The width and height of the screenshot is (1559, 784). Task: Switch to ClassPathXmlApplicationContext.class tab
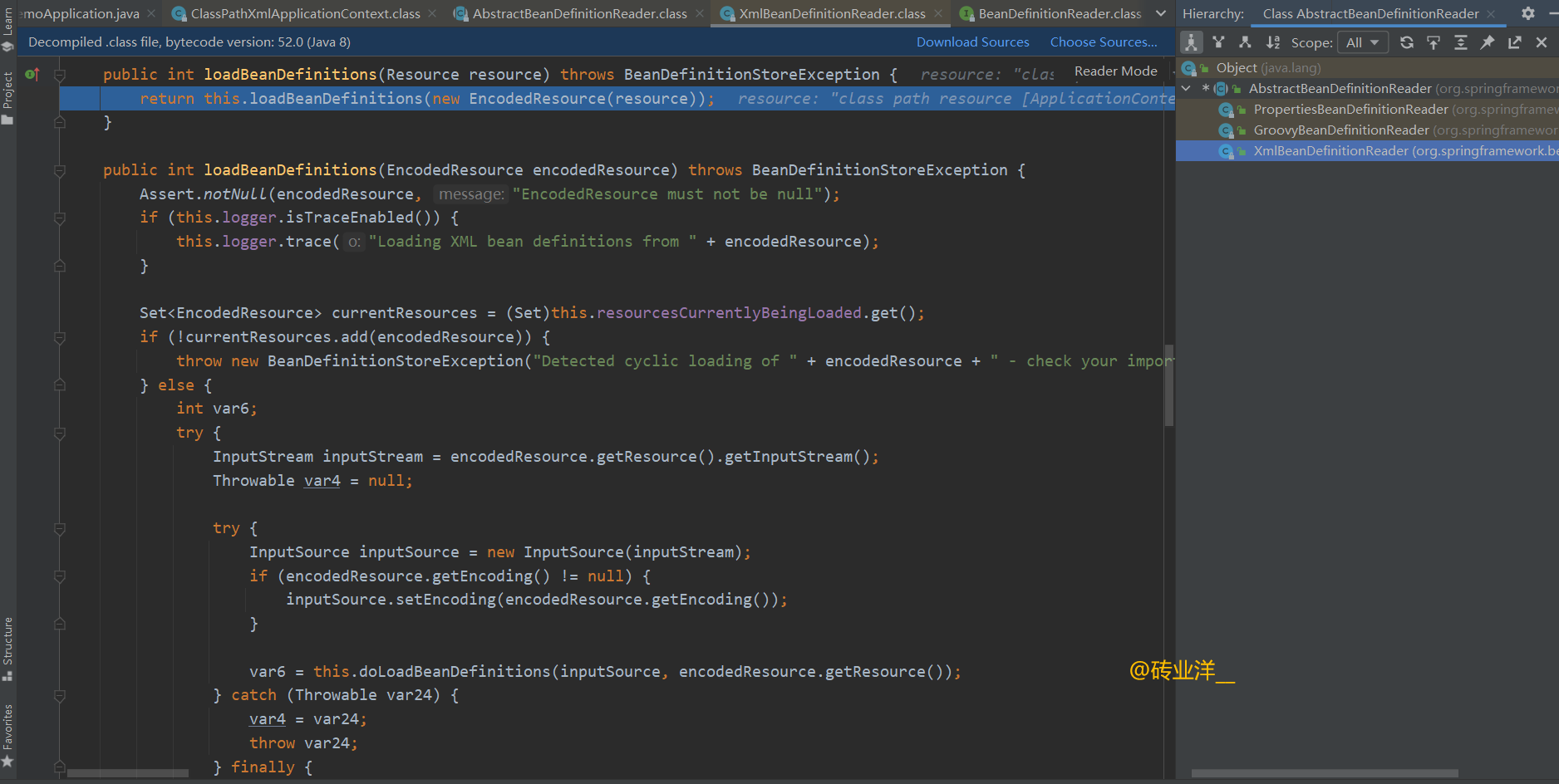click(305, 14)
